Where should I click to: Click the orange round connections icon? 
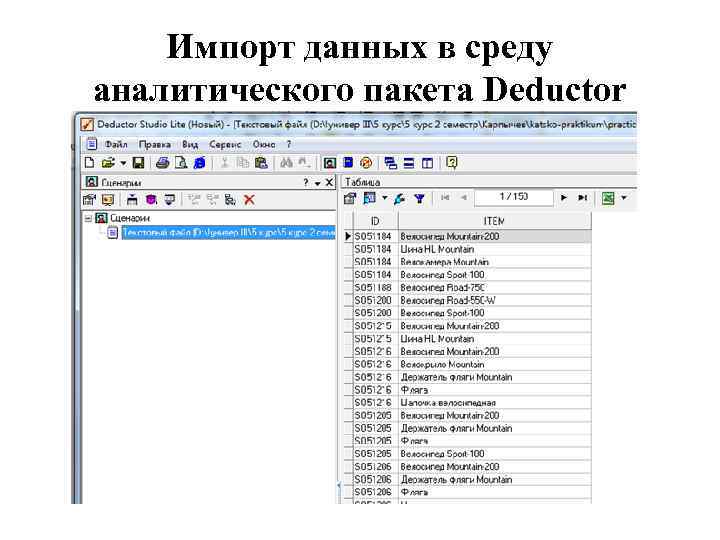pos(366,163)
